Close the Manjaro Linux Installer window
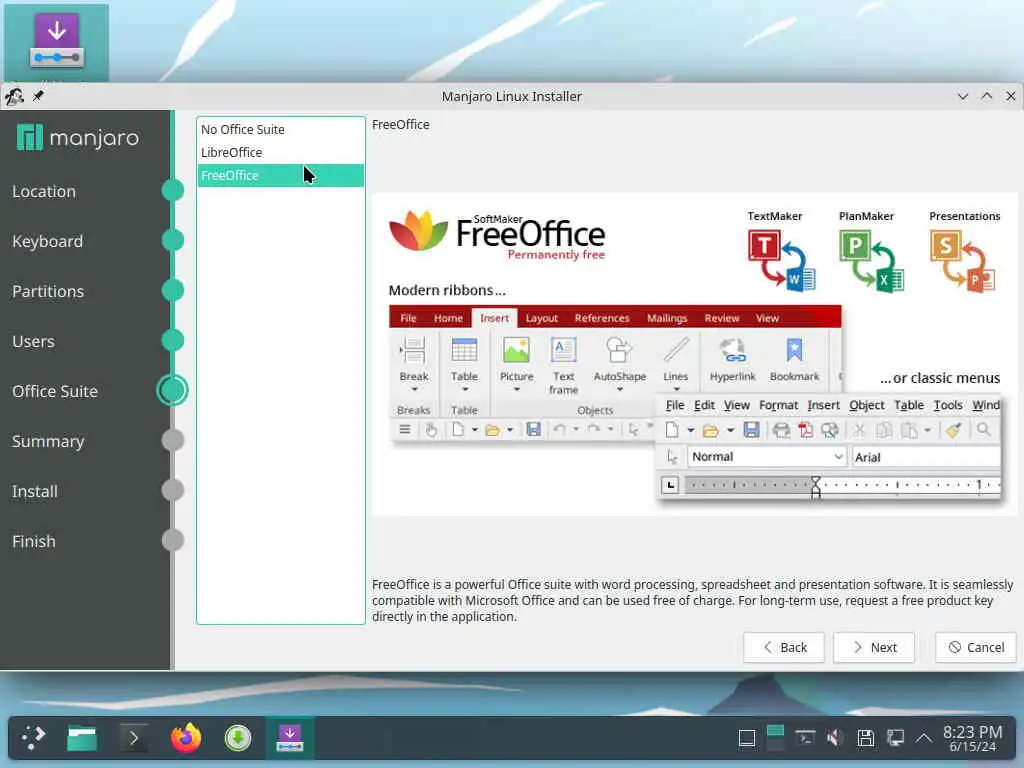1024x768 pixels. coord(1010,96)
